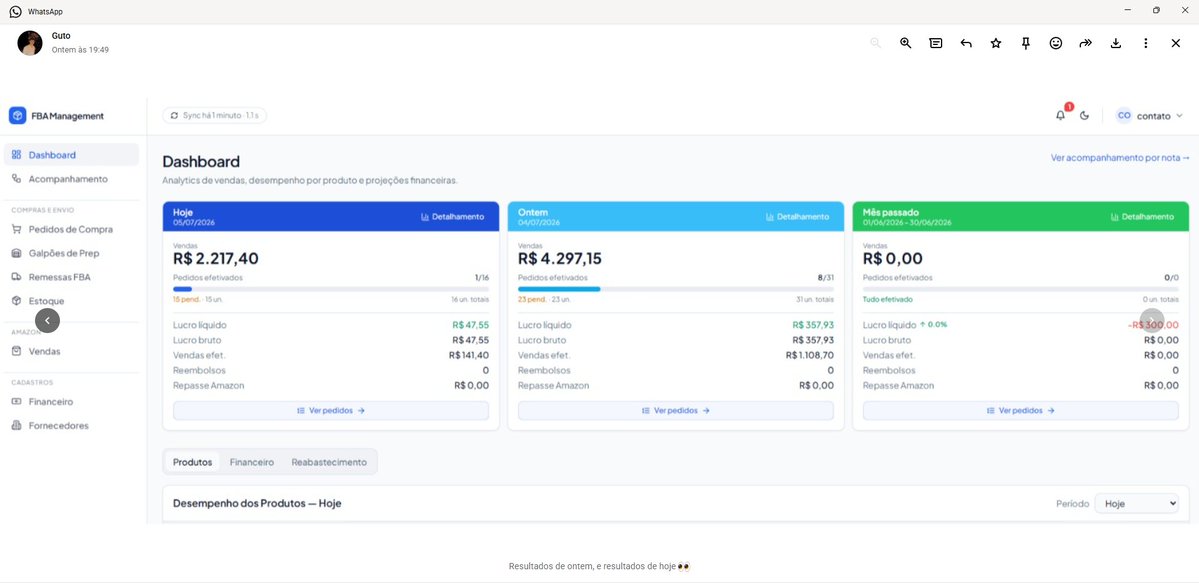
Task: Click the Hoje pedidos progress bar
Action: point(331,289)
